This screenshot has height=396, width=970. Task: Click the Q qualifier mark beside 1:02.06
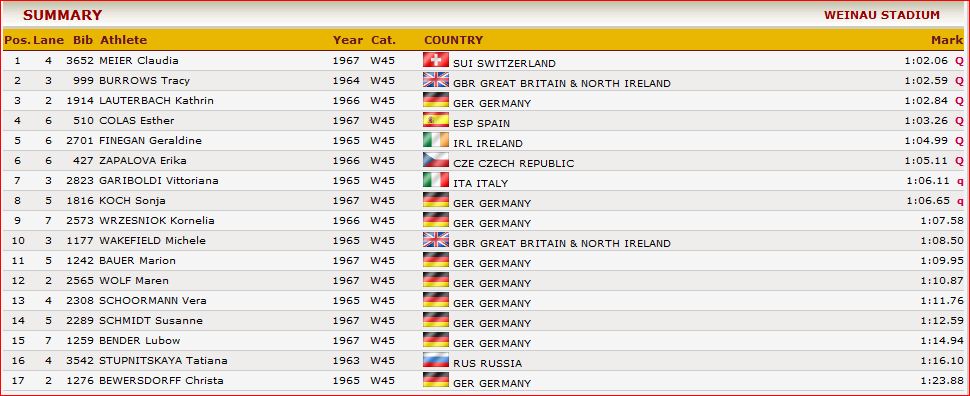959,61
